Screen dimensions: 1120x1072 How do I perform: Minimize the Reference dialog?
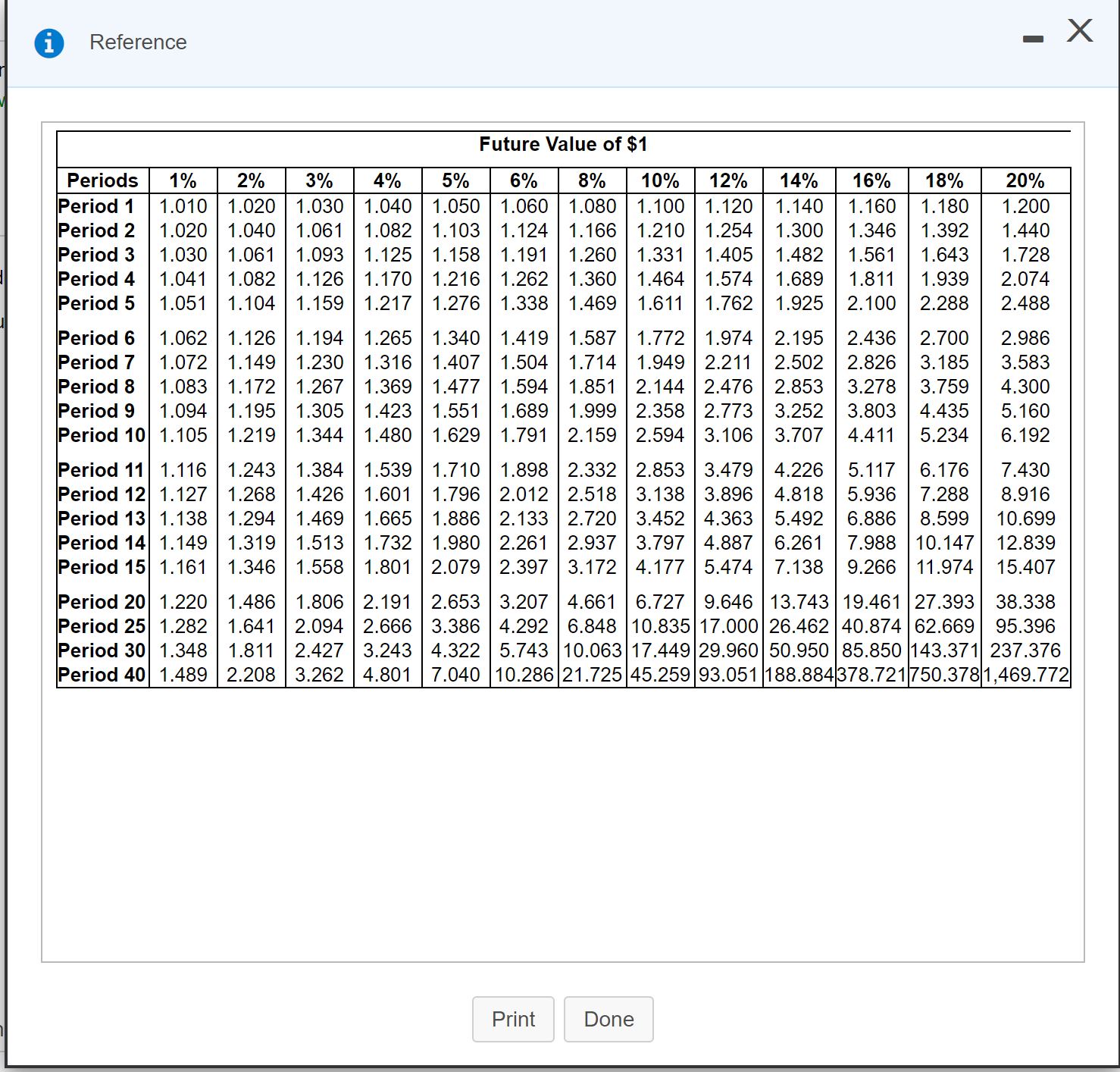pyautogui.click(x=1032, y=39)
